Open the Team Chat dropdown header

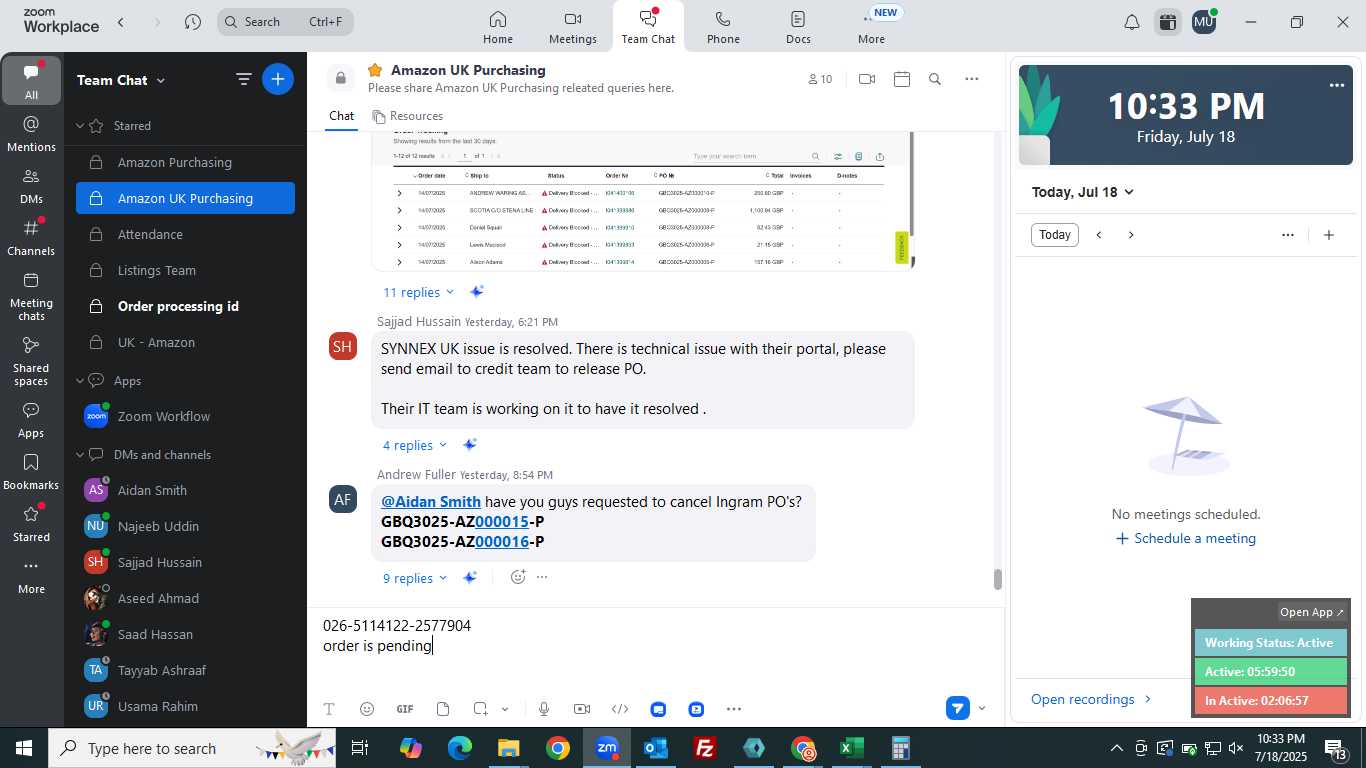pos(121,80)
